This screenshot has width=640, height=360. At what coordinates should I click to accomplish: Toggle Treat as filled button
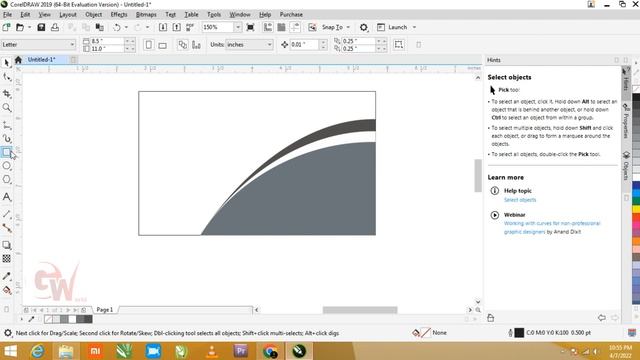[399, 44]
